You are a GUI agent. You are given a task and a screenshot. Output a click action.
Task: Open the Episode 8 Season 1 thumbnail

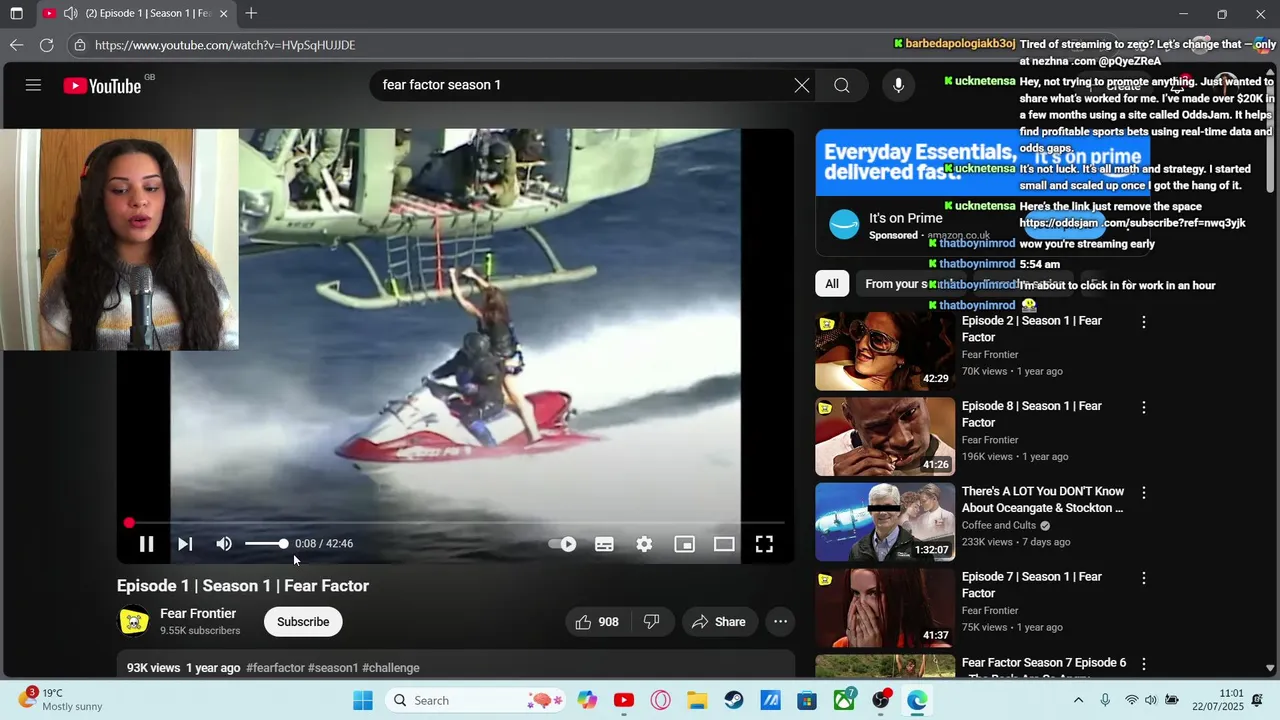pos(885,437)
